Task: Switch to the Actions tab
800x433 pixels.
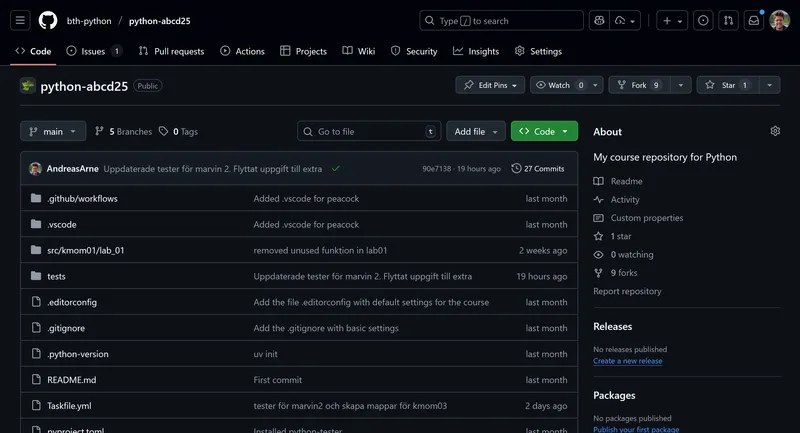Action: pos(242,51)
